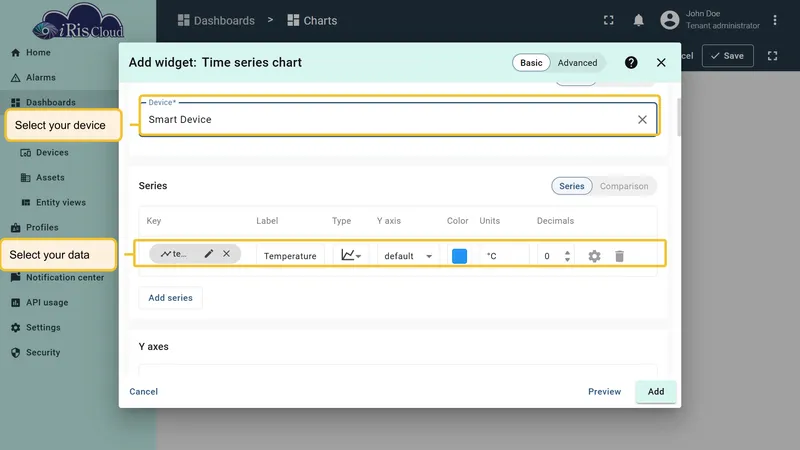This screenshot has height=450, width=800.
Task: Click the te... key chip
Action: point(194,254)
